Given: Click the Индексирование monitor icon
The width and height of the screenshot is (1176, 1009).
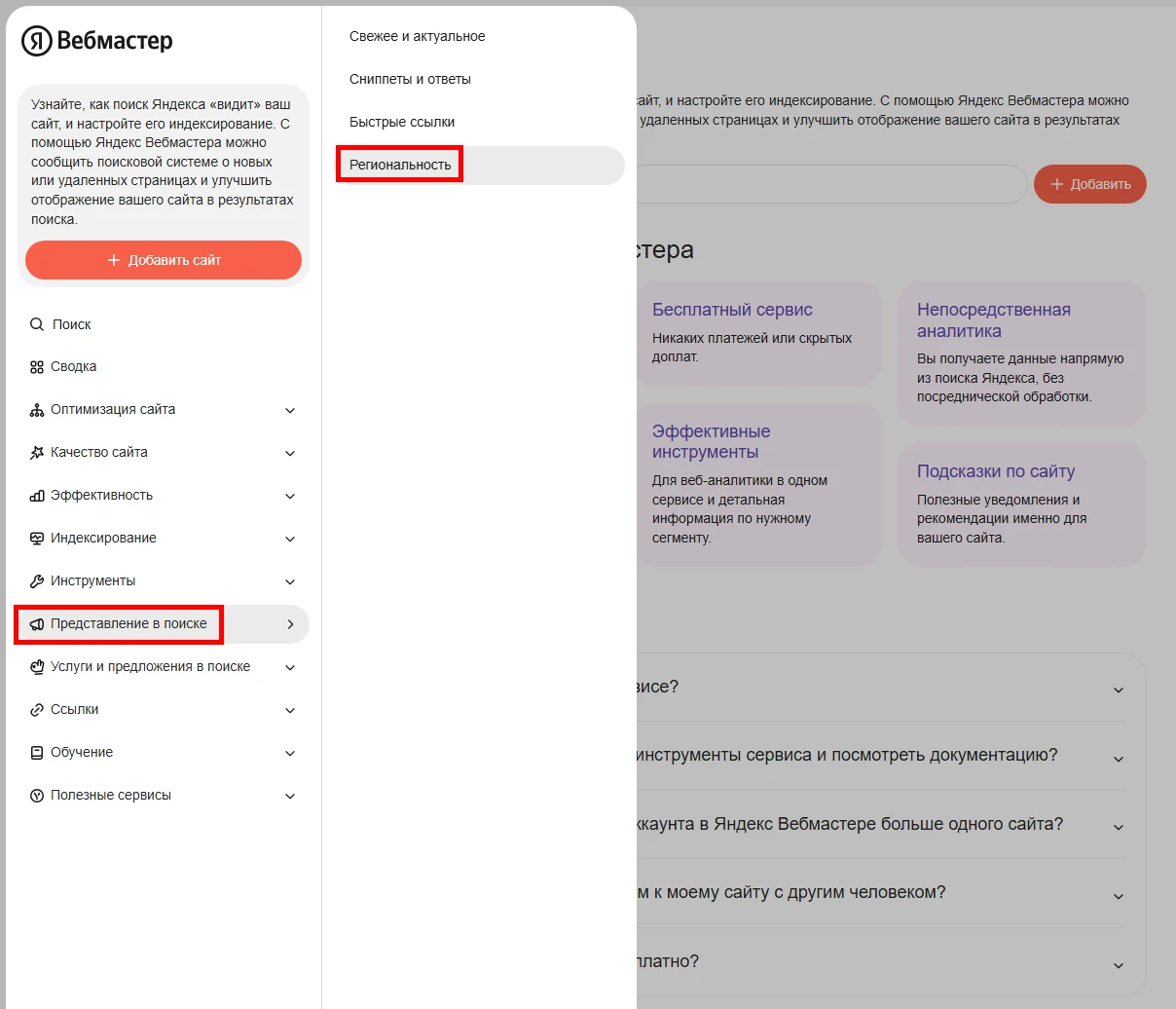Looking at the screenshot, I should coord(37,539).
